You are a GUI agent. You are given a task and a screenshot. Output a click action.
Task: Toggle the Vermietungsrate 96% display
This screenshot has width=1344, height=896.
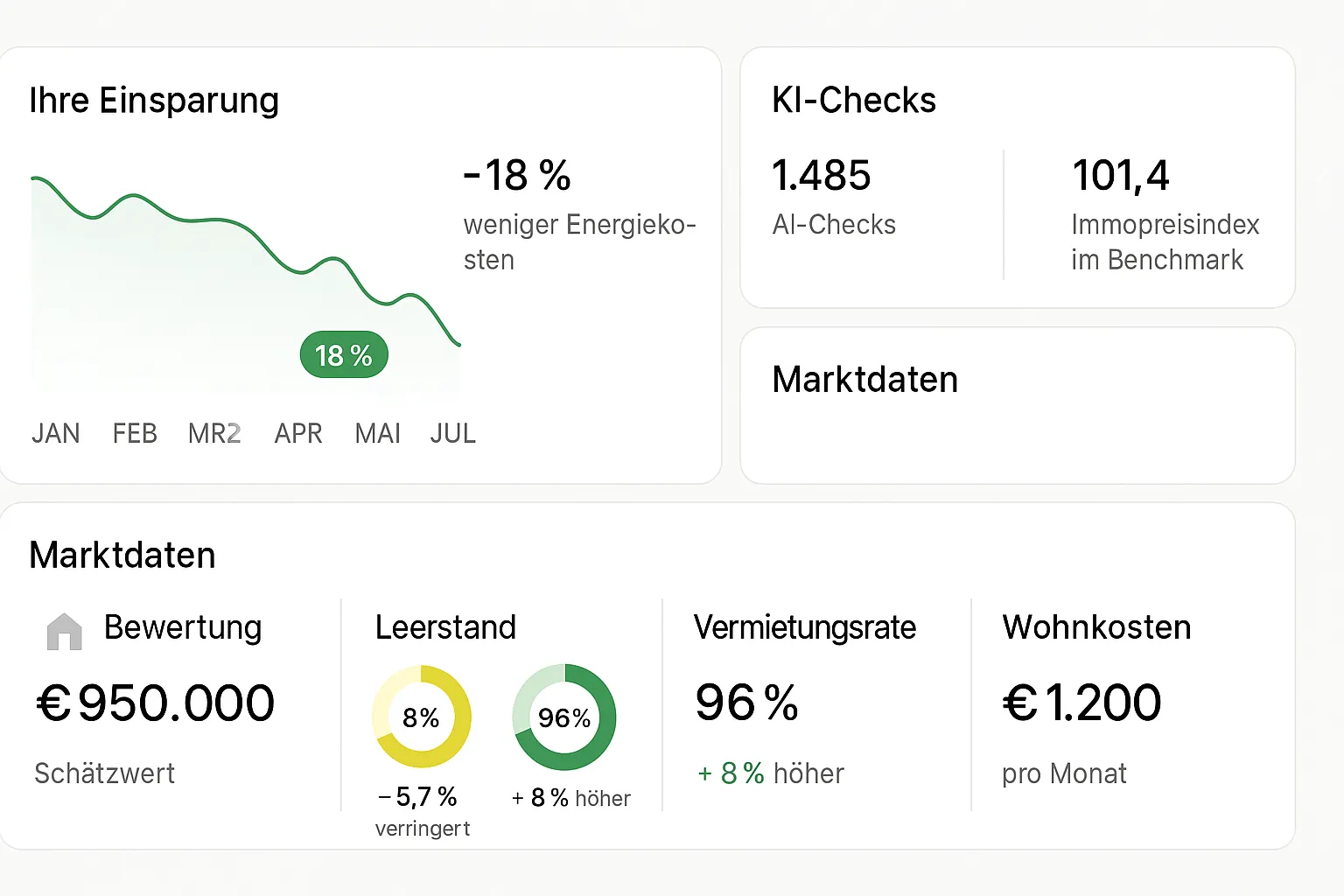tap(746, 700)
